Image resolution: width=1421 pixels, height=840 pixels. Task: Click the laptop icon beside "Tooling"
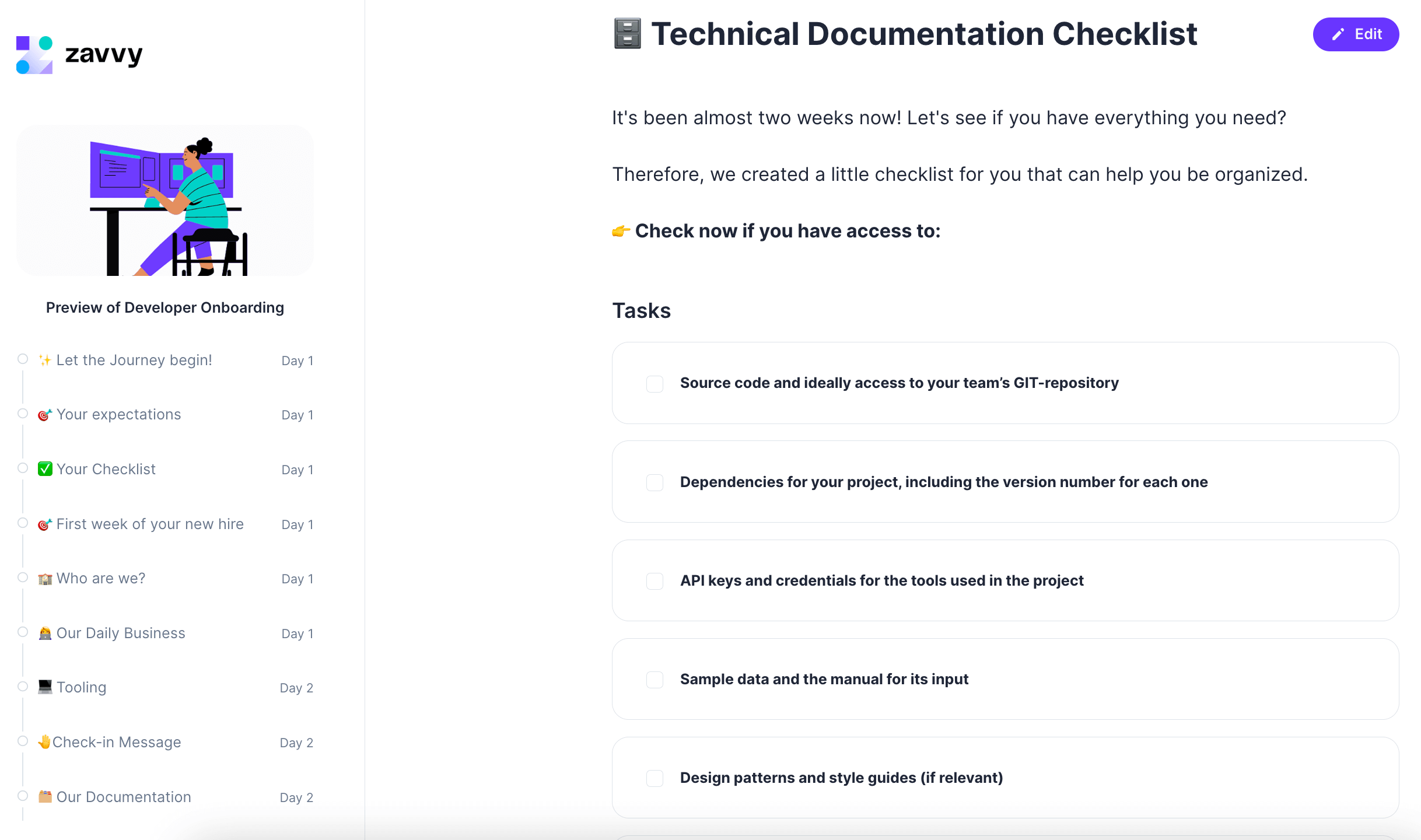pyautogui.click(x=45, y=687)
